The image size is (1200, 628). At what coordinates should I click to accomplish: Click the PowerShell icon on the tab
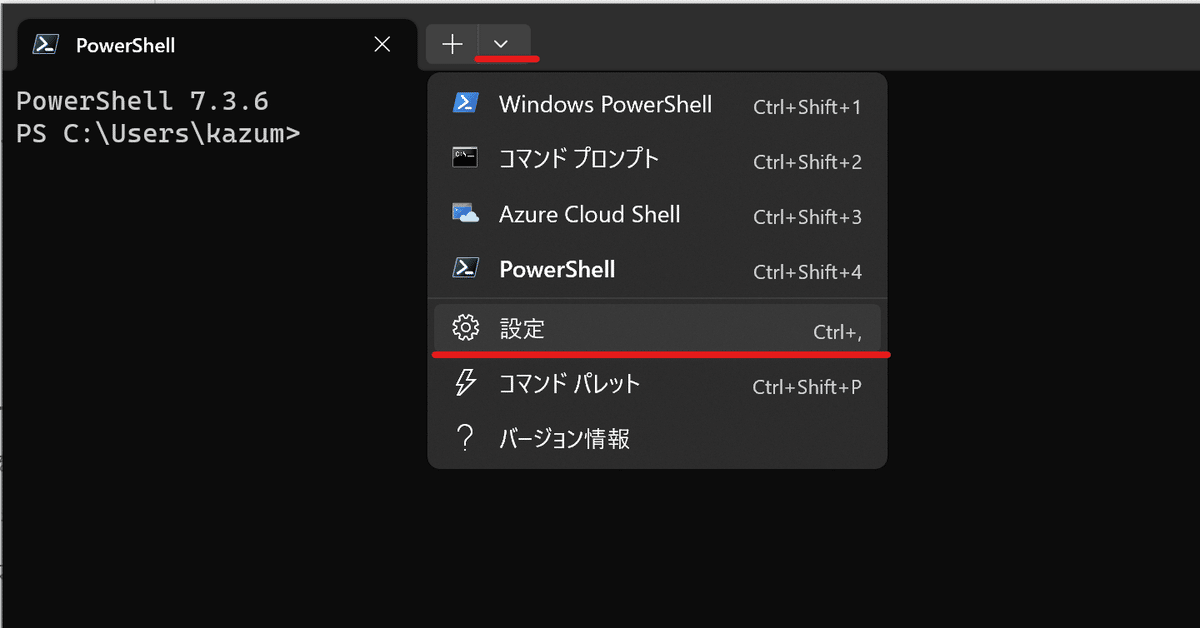tap(44, 44)
